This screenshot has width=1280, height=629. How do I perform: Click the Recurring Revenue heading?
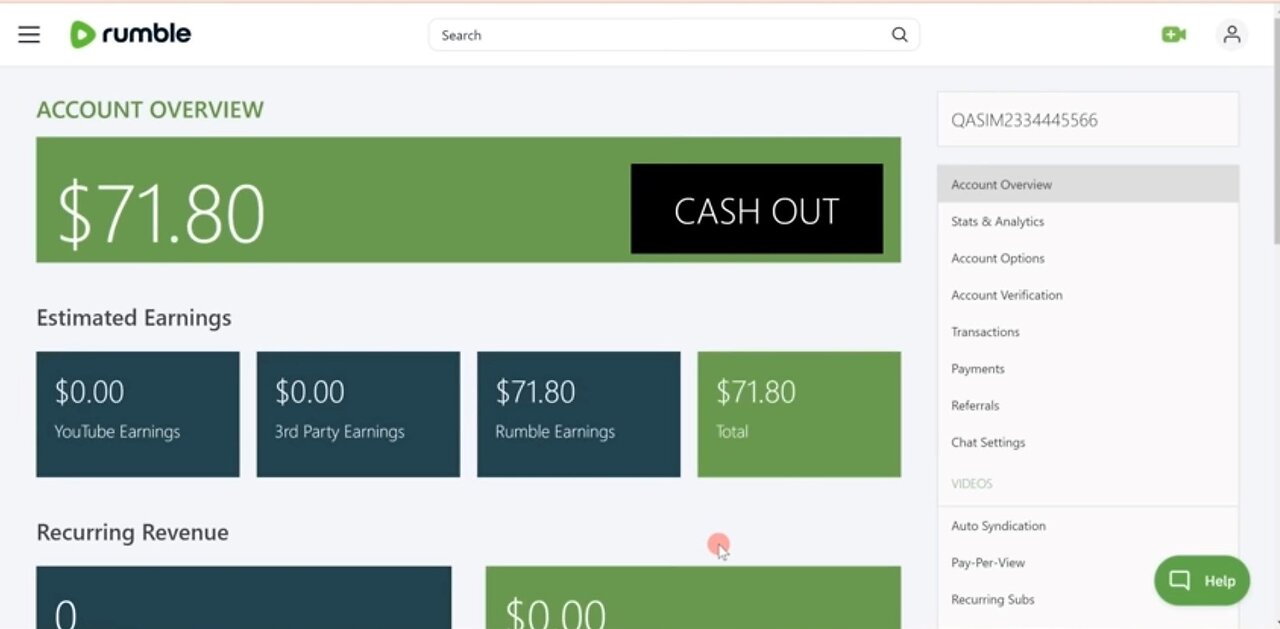tap(133, 532)
